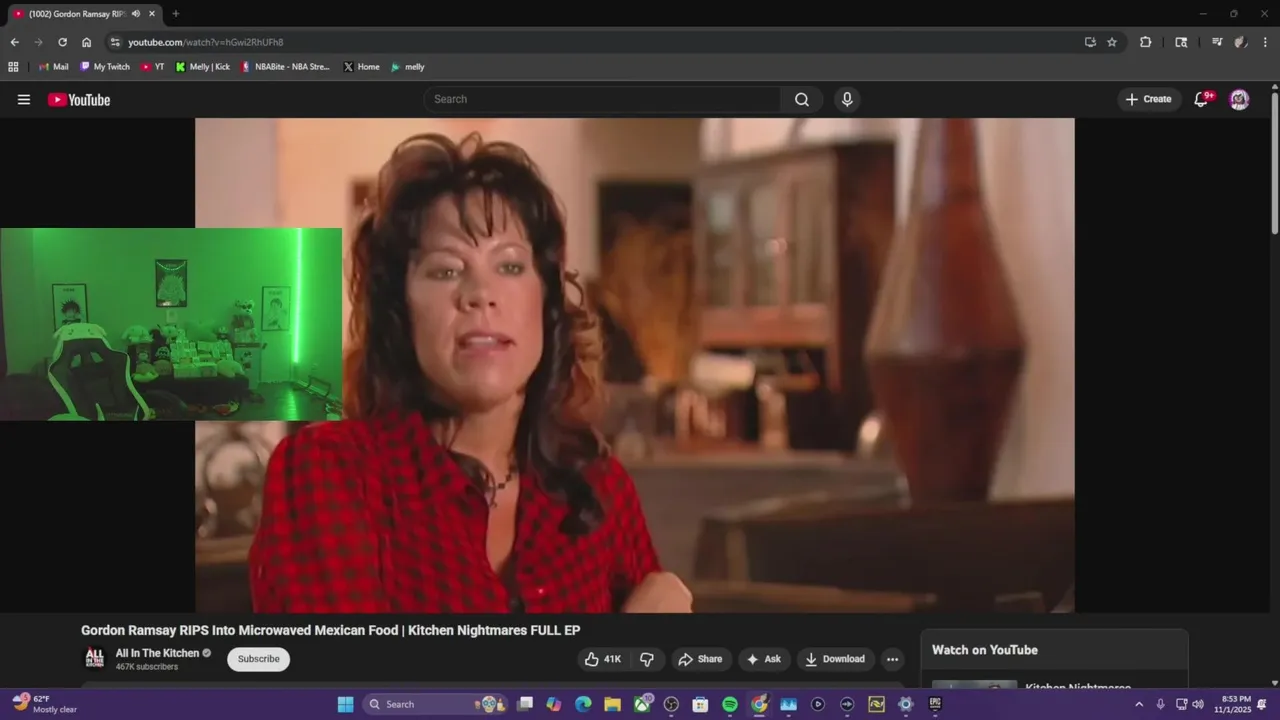Open the Mail bookmark
Image resolution: width=1280 pixels, height=720 pixels.
tap(53, 67)
